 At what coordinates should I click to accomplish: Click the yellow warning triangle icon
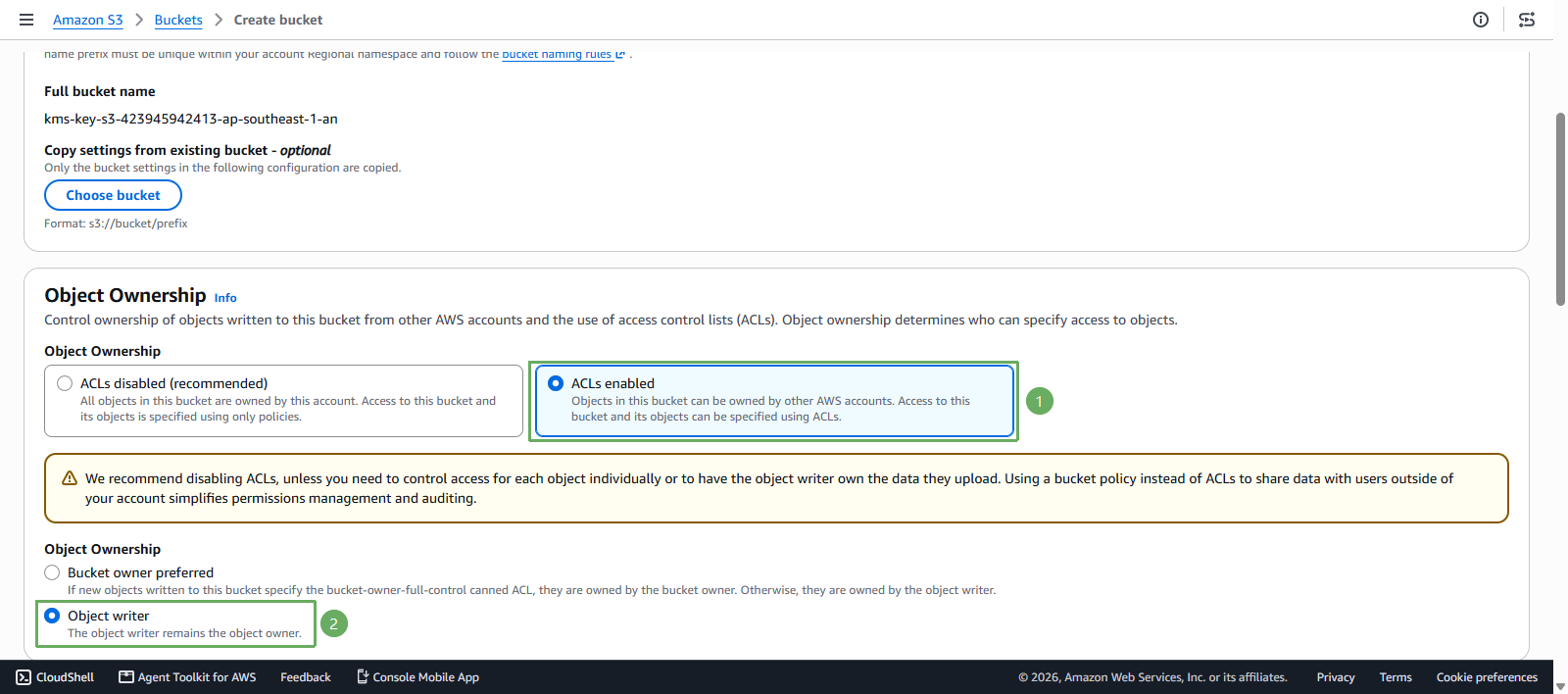tap(70, 478)
